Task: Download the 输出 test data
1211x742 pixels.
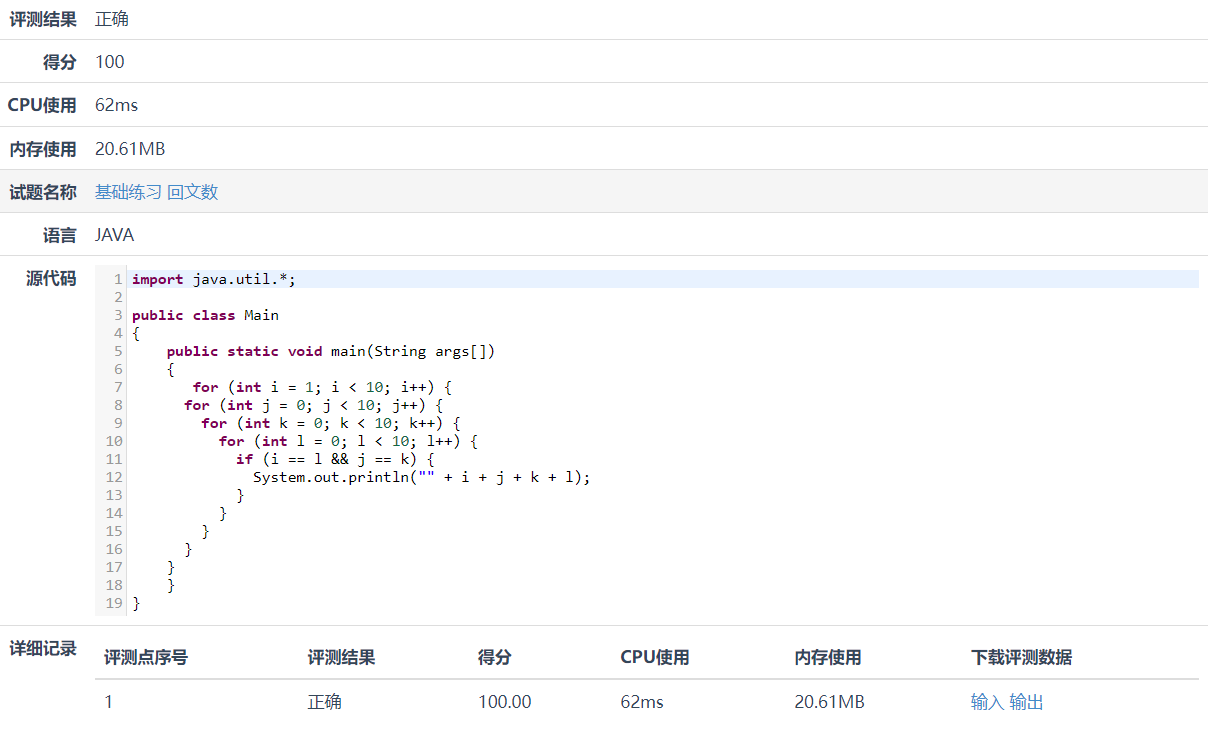Action: coord(1026,702)
